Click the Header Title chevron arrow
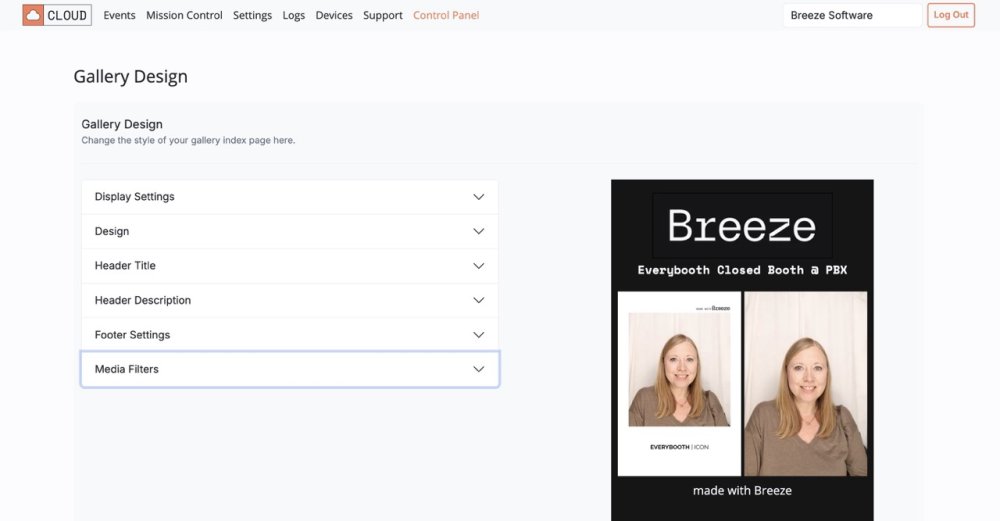The height and width of the screenshot is (521, 1000). (x=478, y=266)
